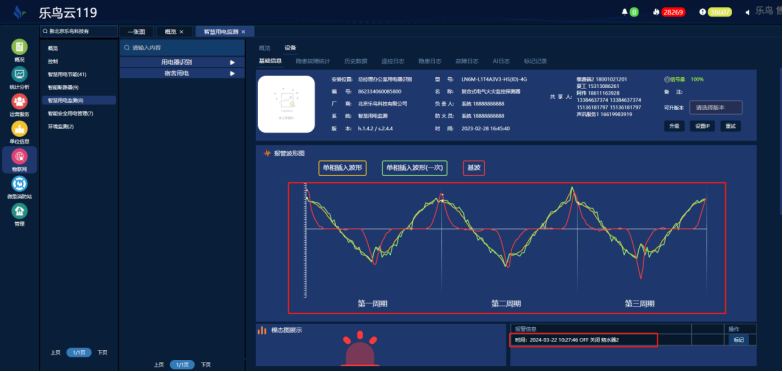Open the 统计分析 statistics sidebar icon
Screen dimensions: 783x372
point(19,74)
